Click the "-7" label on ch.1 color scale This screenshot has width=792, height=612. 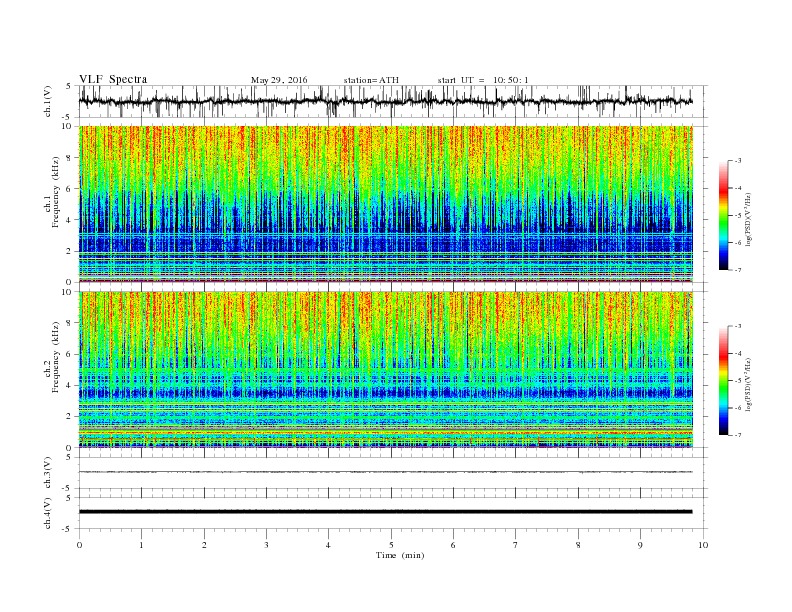click(x=737, y=270)
